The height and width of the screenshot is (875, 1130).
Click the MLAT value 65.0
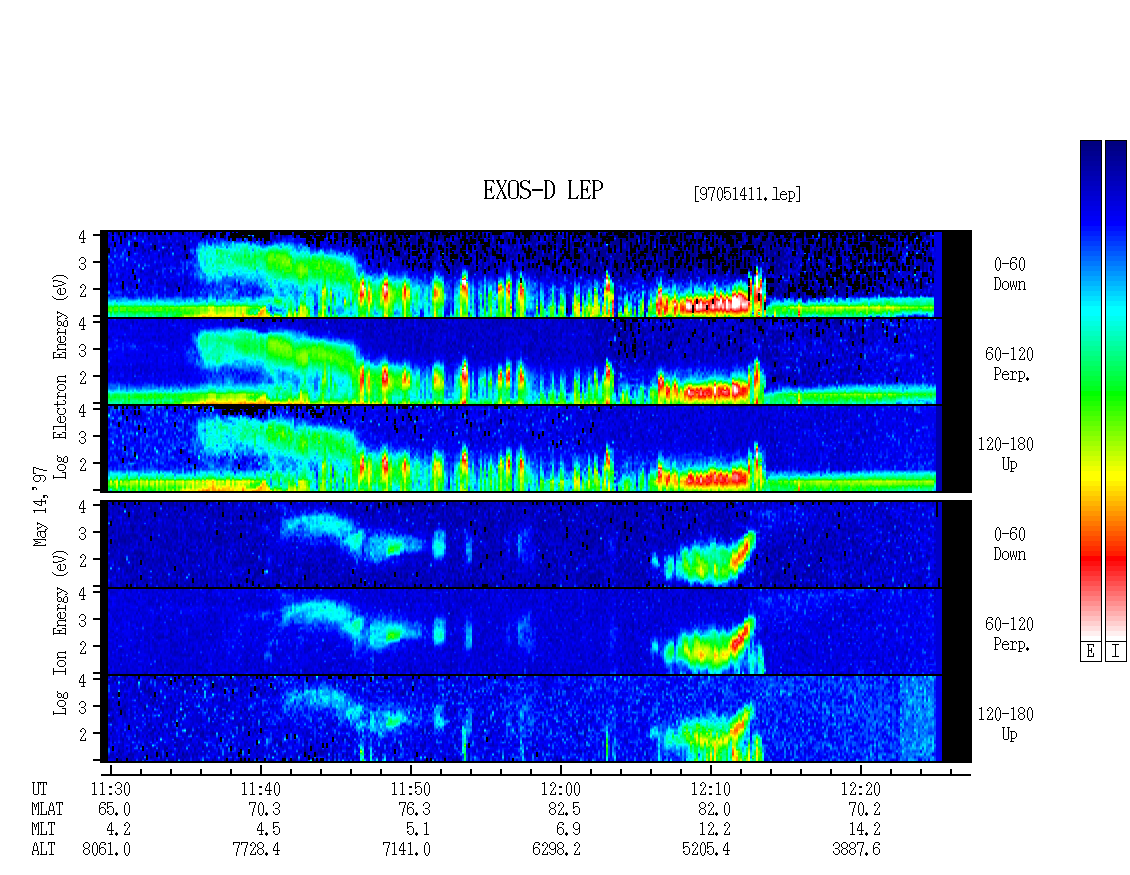[x=115, y=809]
